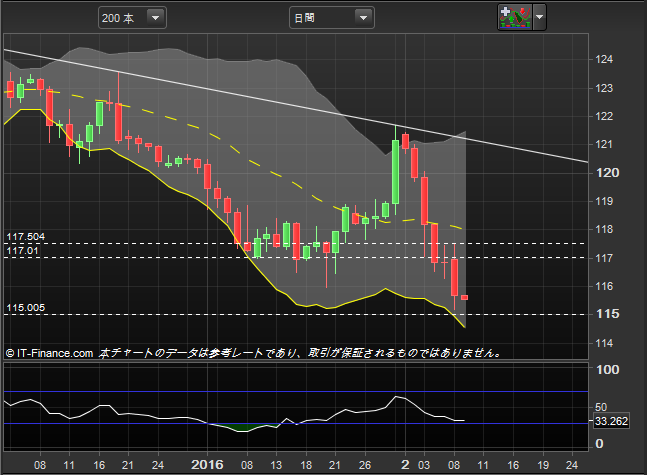The width and height of the screenshot is (647, 475).
Task: Click the 03 date label on time axis
Action: 424,465
